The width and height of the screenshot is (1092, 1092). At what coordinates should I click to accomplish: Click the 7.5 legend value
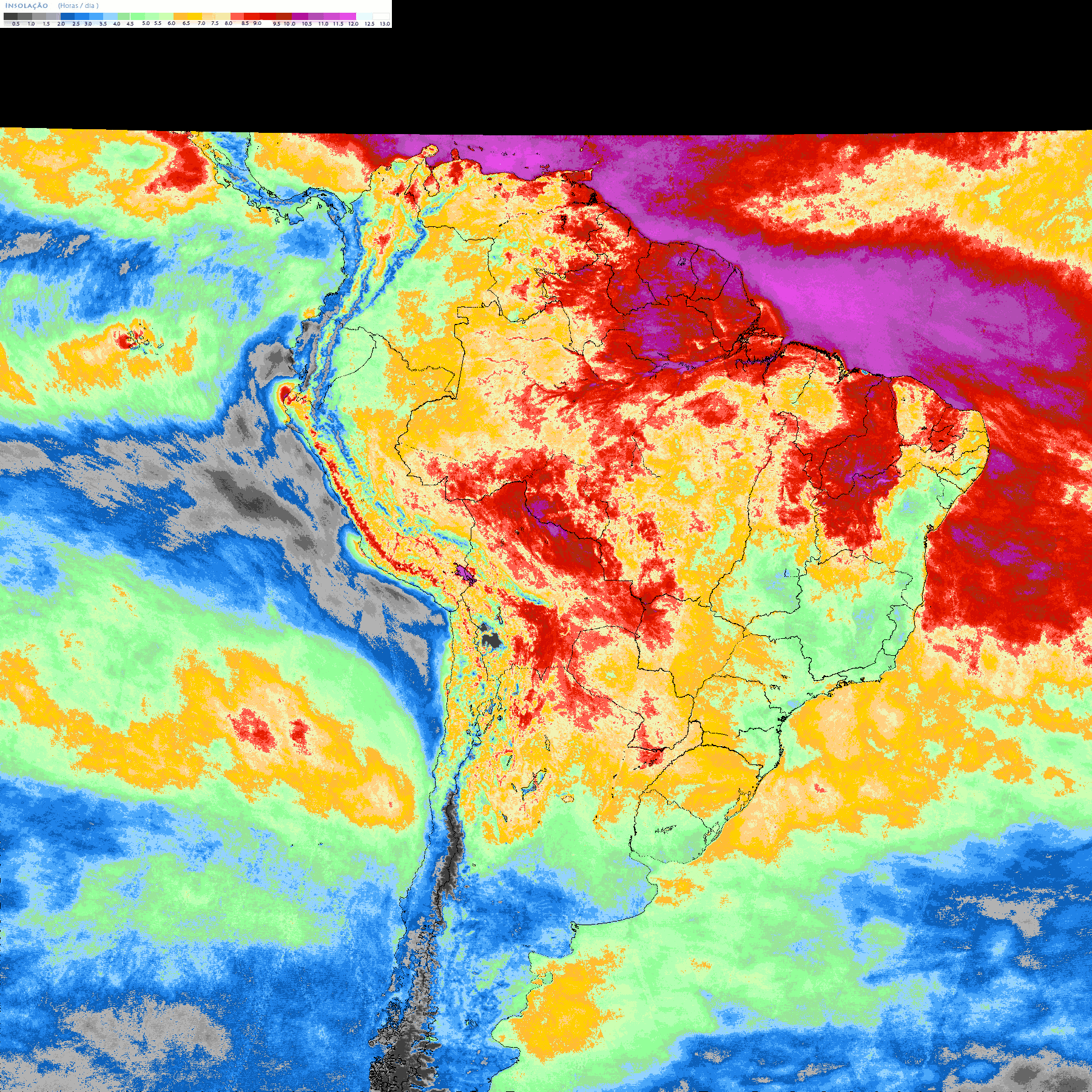tap(215, 23)
